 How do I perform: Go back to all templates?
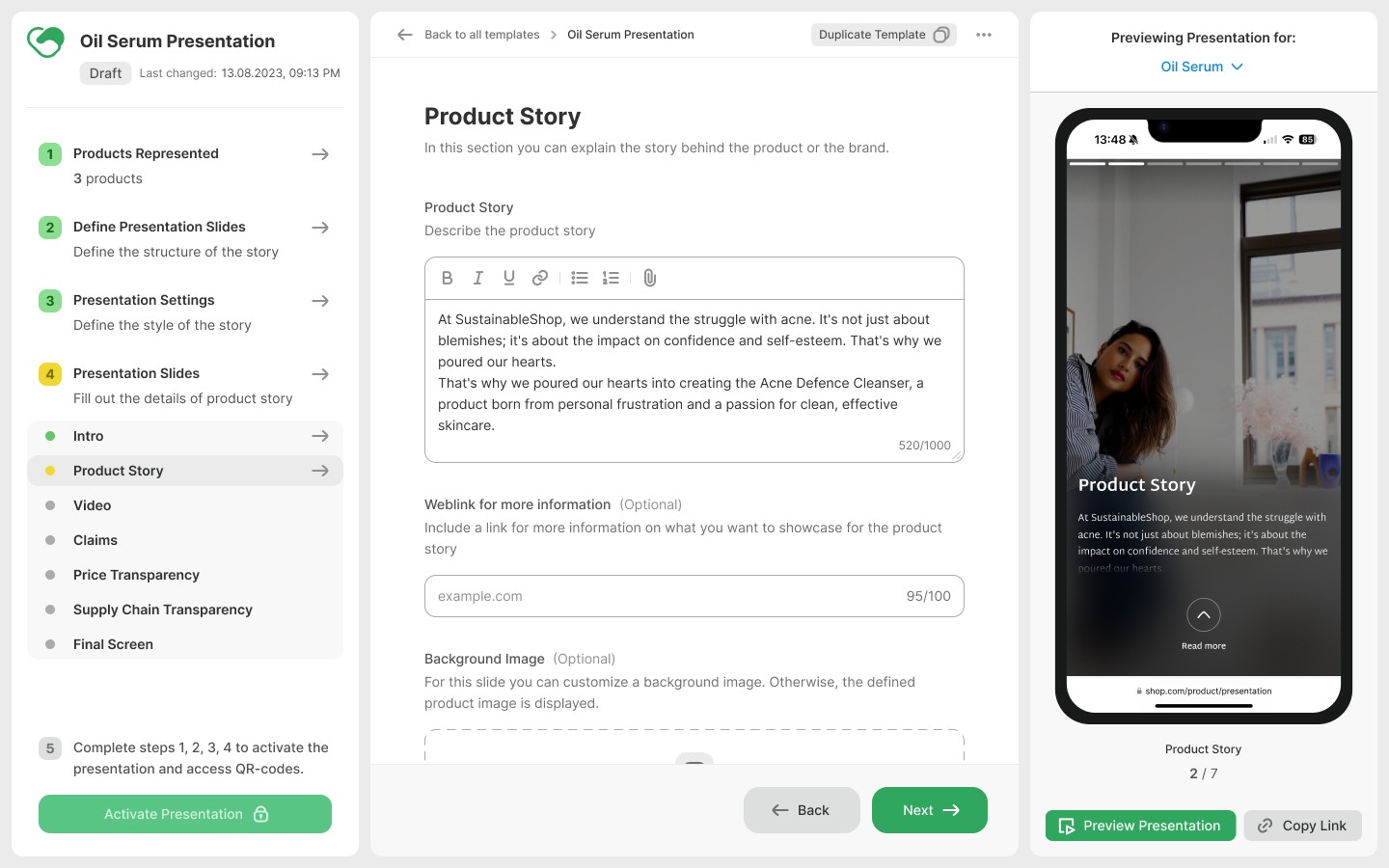click(x=469, y=35)
